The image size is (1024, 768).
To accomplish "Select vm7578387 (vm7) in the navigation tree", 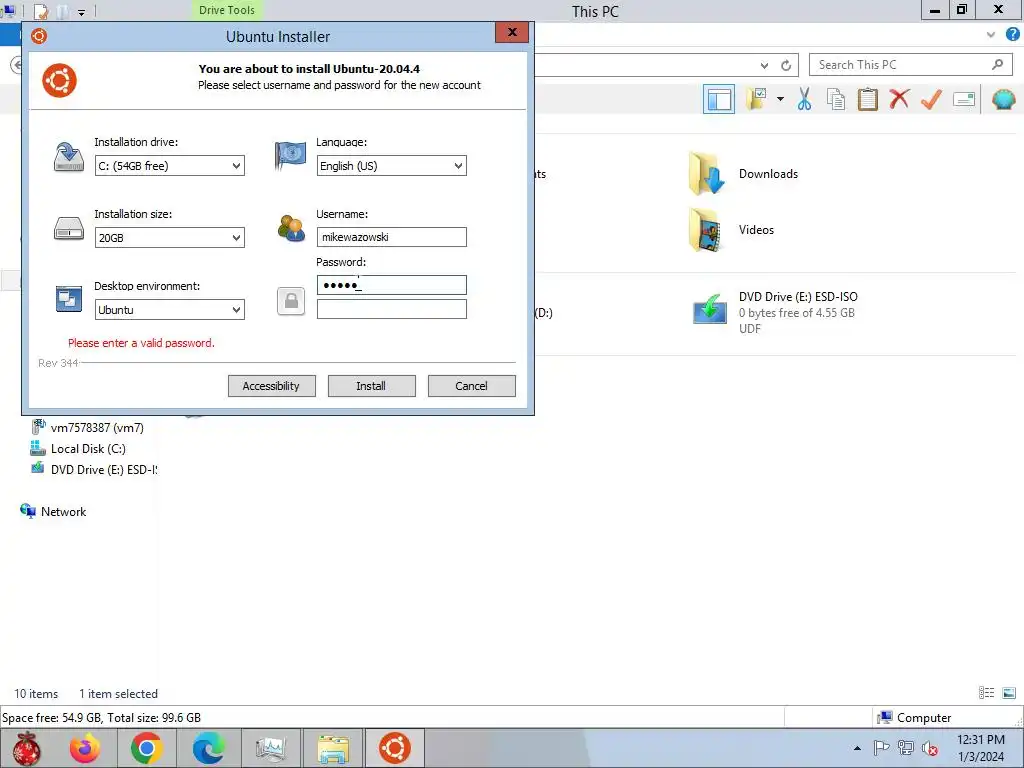I will (88, 428).
